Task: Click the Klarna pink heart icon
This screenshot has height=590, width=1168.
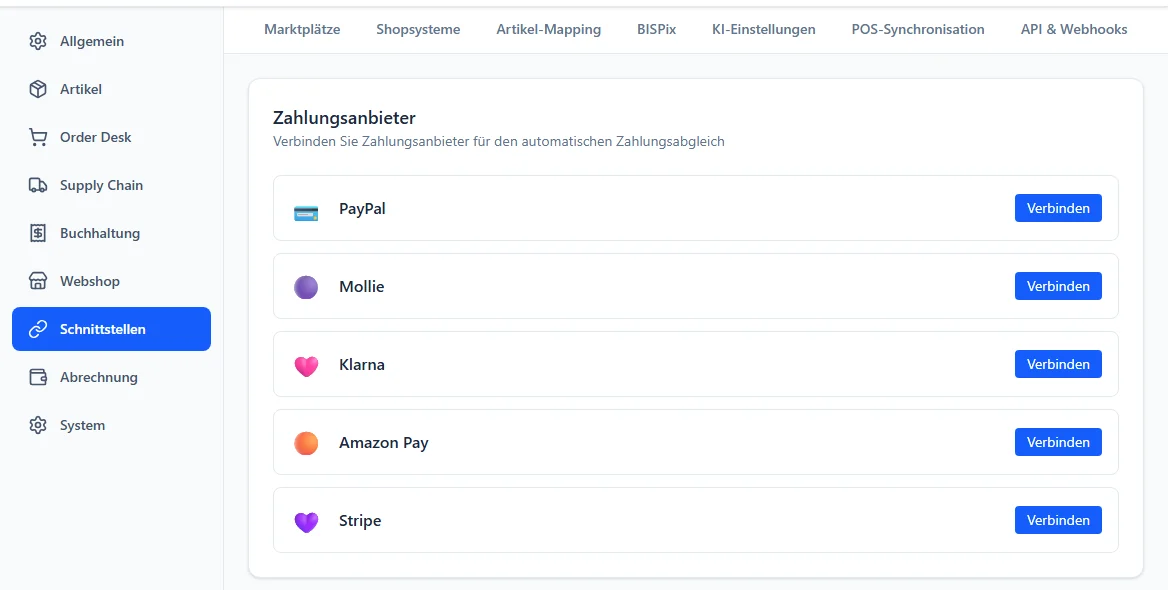Action: point(306,365)
